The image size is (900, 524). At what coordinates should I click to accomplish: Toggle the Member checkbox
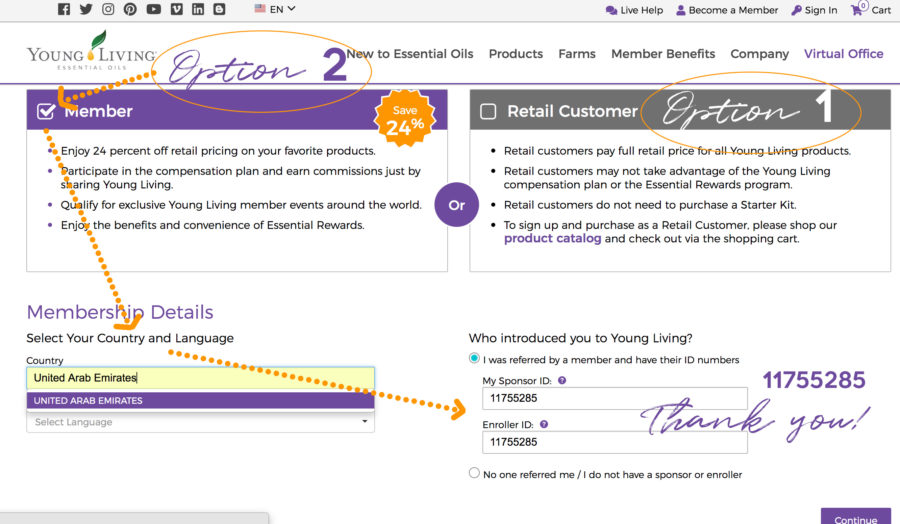45,111
